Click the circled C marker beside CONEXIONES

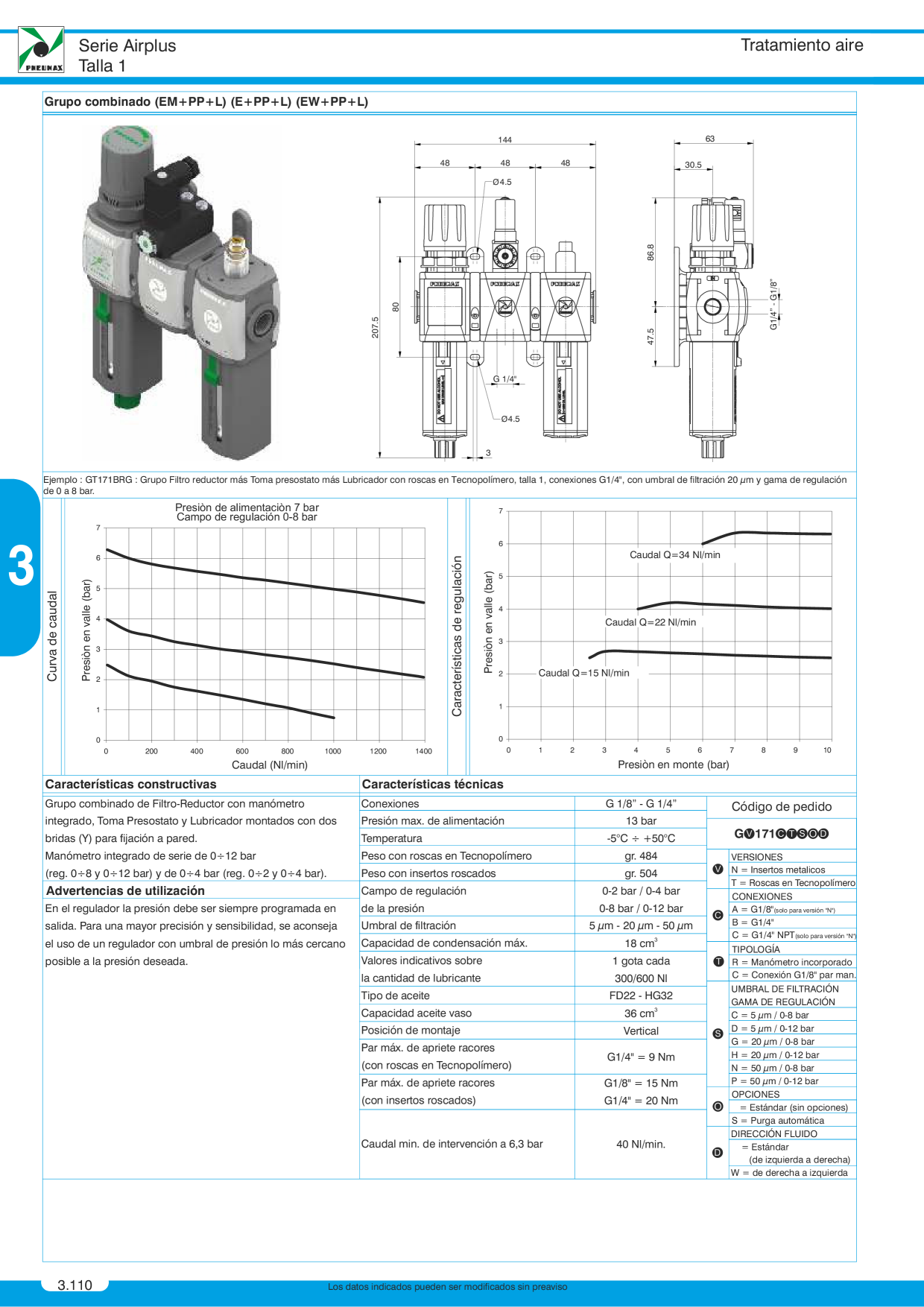coord(718,915)
